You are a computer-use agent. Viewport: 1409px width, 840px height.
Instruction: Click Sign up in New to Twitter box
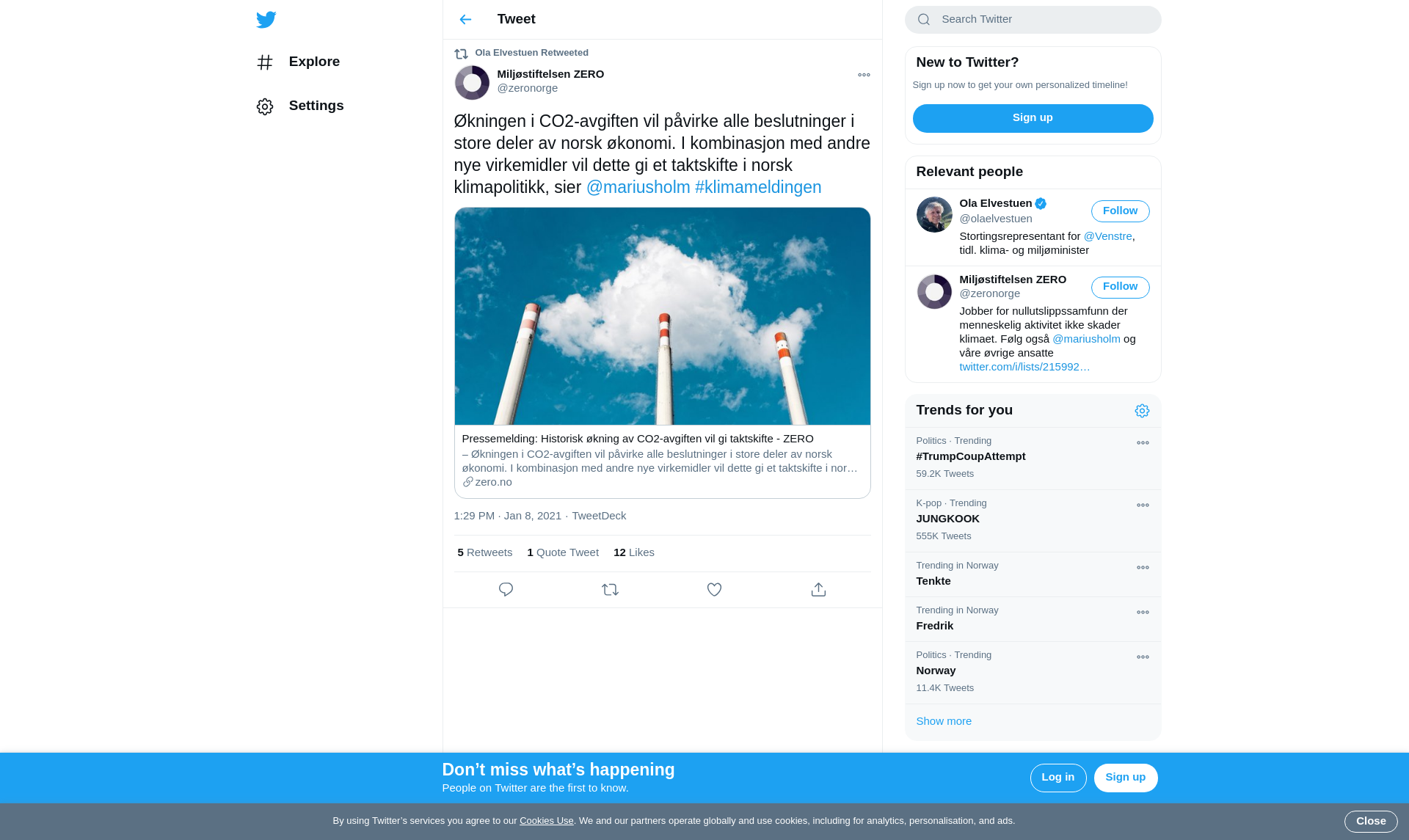point(1033,118)
